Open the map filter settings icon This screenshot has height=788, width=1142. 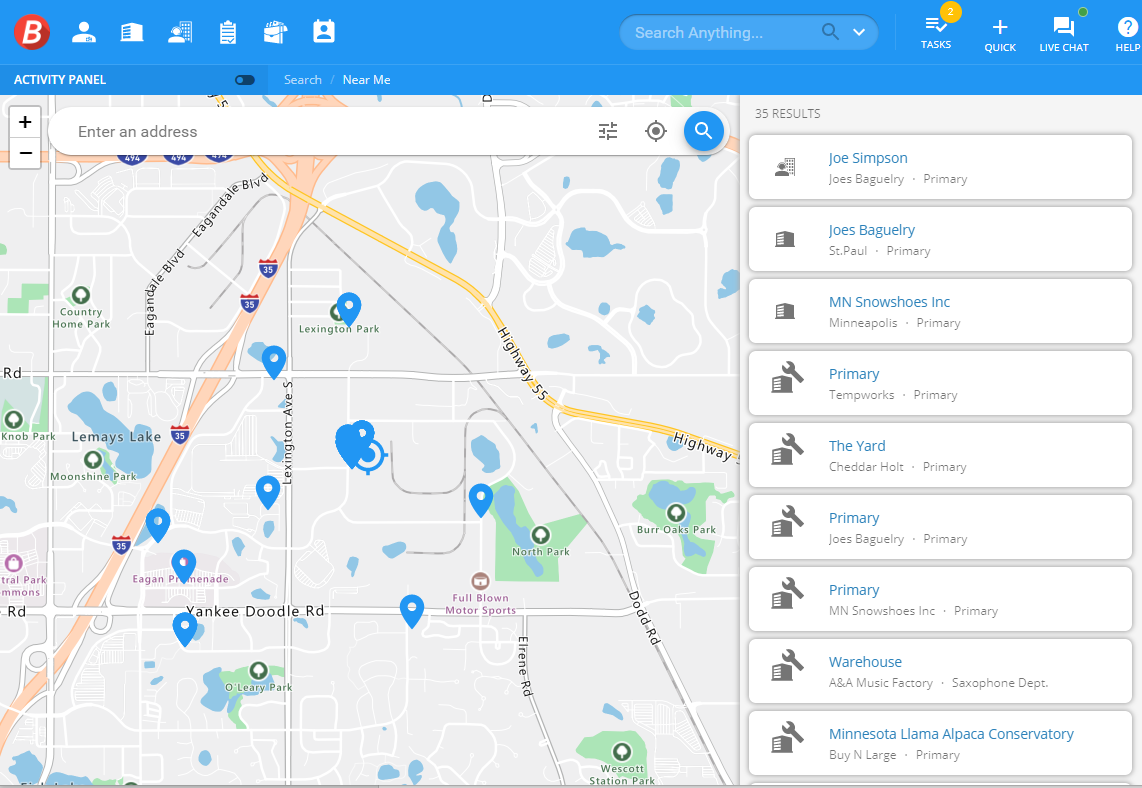point(608,131)
